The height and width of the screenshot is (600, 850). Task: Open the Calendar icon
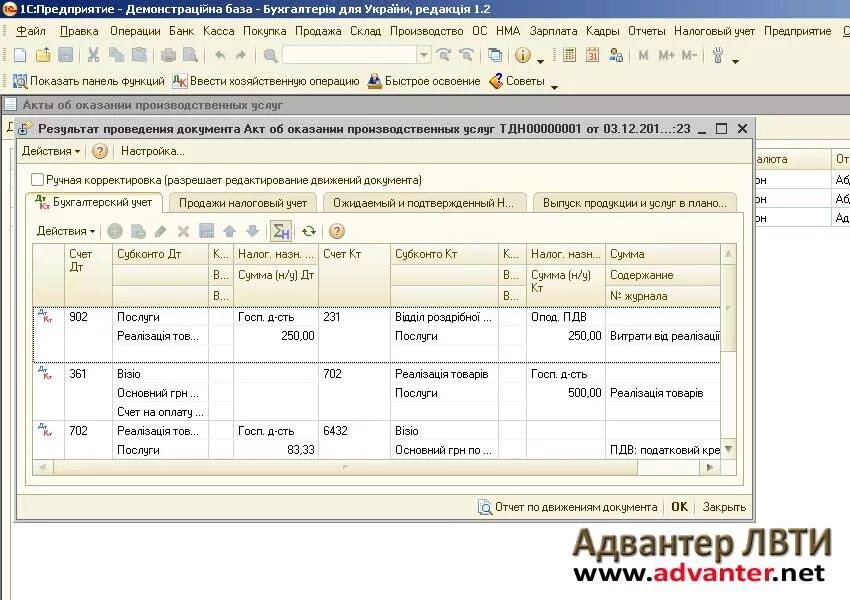tap(592, 55)
